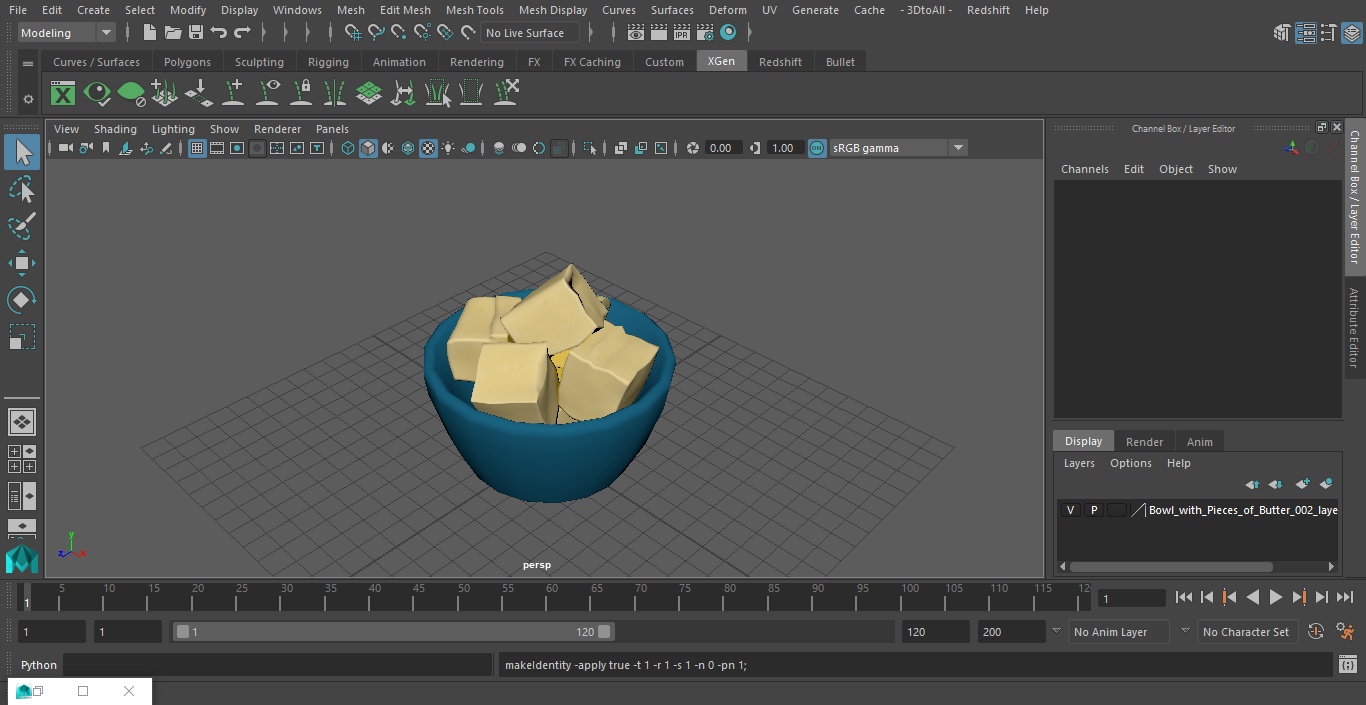Click the open scene folder icon
The image size is (1366, 705).
(x=172, y=33)
